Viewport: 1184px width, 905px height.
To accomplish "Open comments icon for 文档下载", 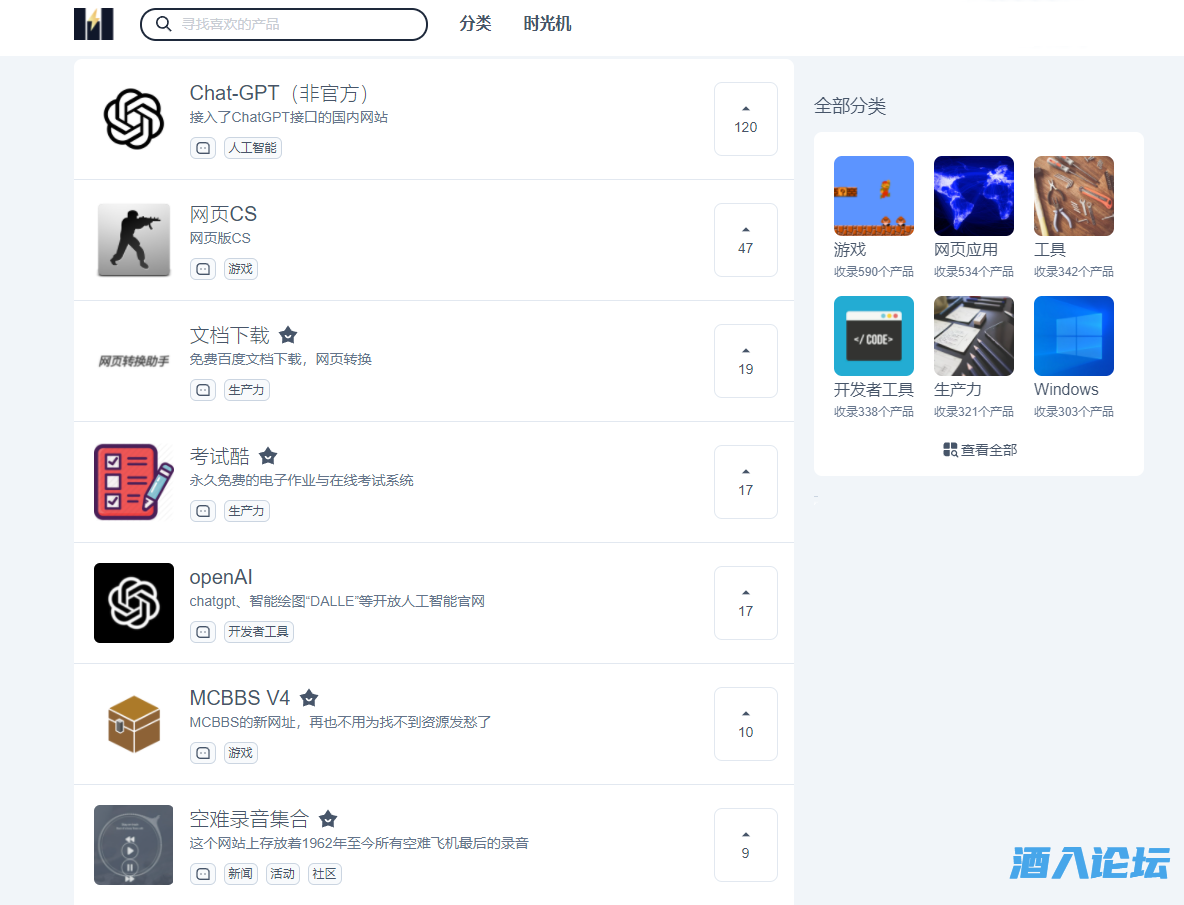I will tap(203, 390).
